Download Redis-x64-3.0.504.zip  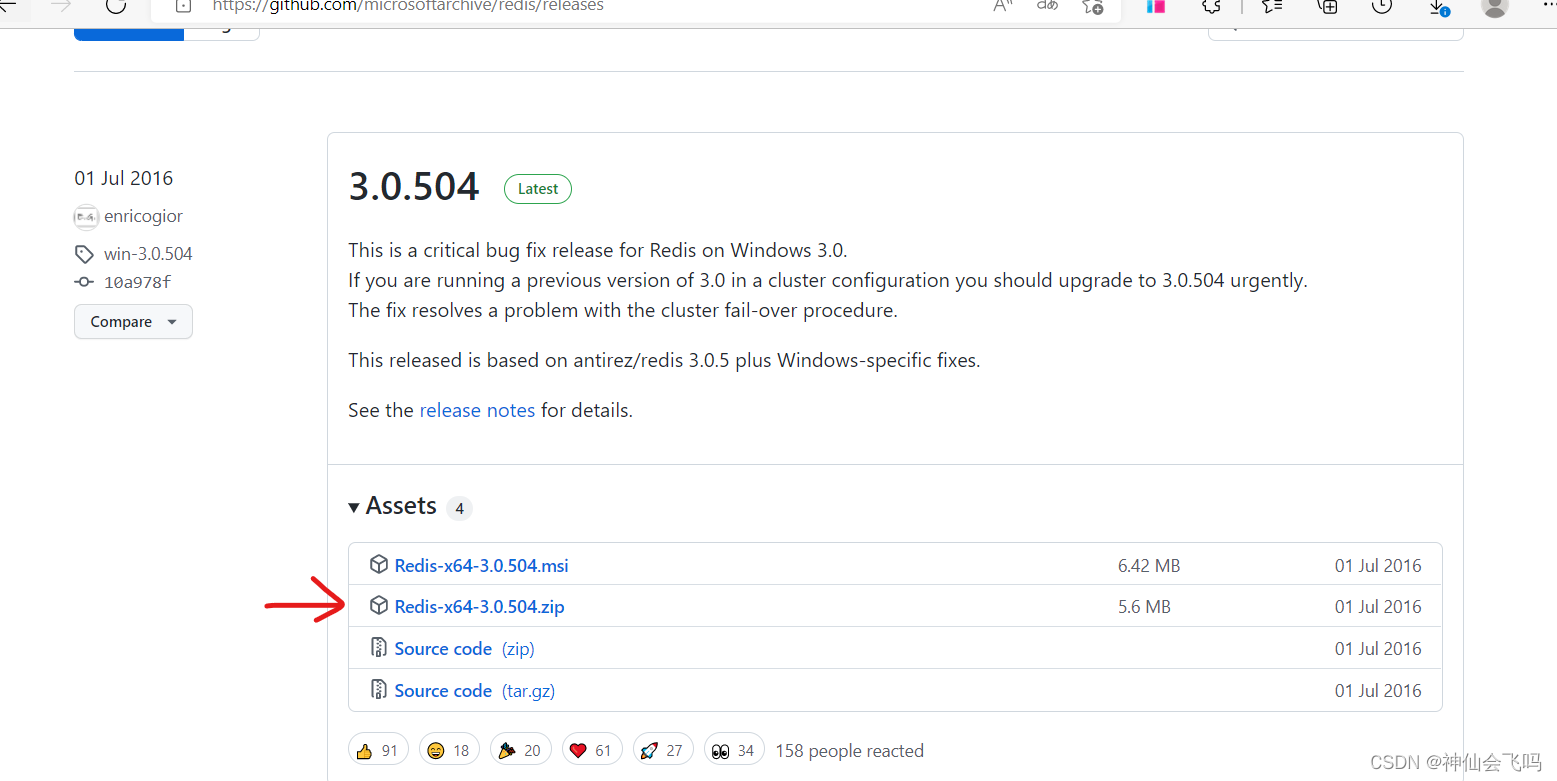[x=479, y=607]
